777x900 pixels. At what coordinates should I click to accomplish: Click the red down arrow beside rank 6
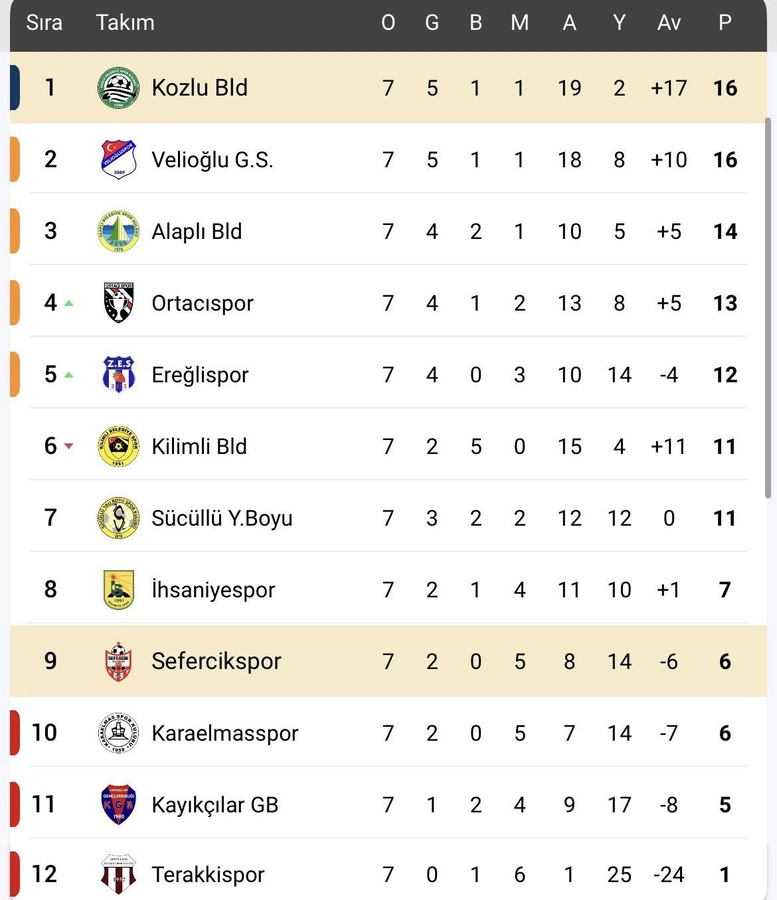click(x=69, y=446)
